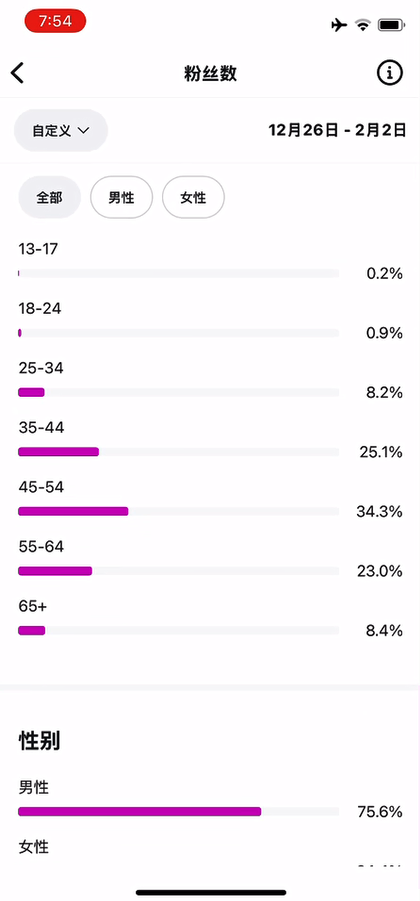
Task: Tap the 13-17 age group row
Action: 210,261
